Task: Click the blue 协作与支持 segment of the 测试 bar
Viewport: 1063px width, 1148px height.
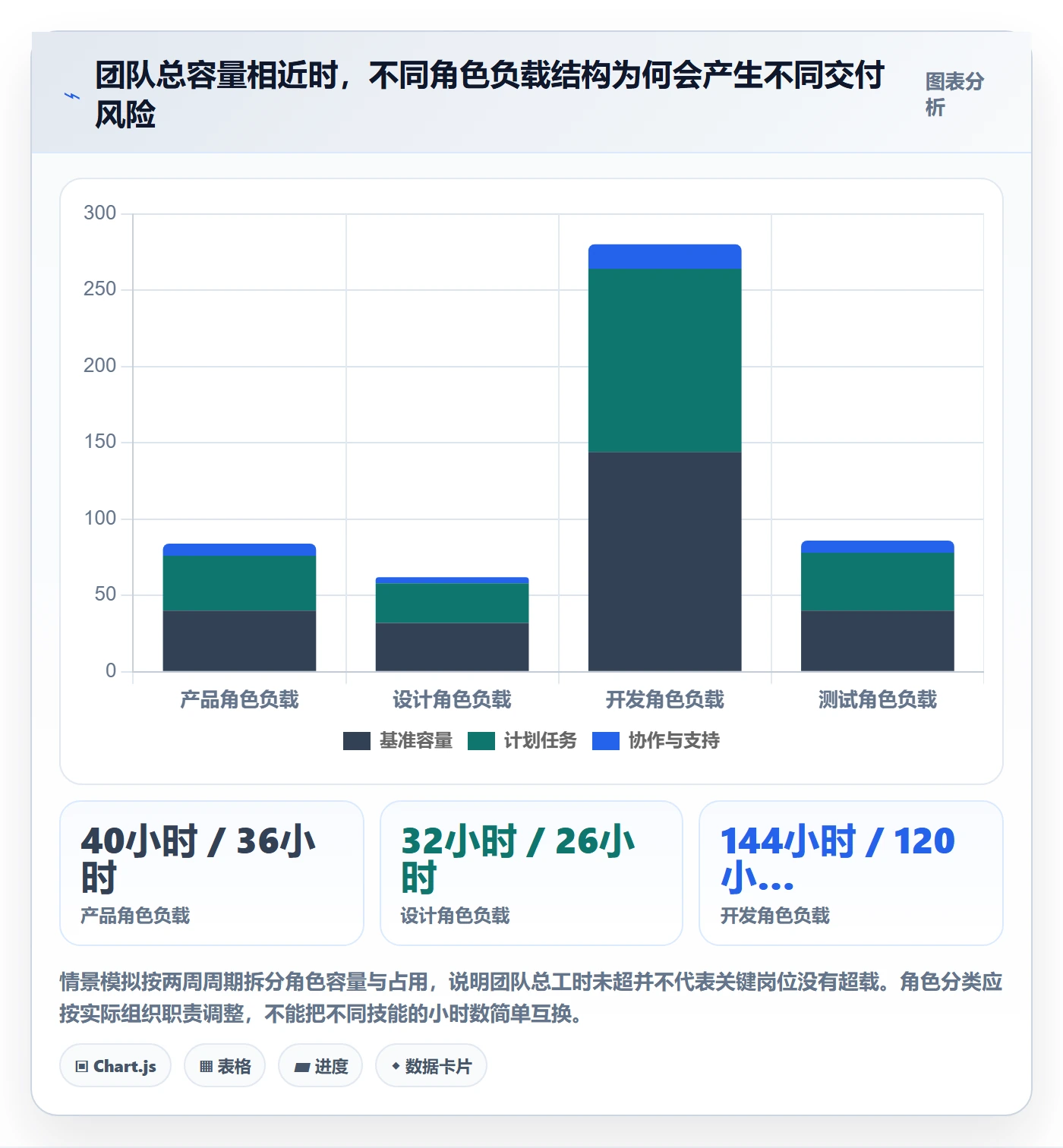Action: (x=877, y=547)
